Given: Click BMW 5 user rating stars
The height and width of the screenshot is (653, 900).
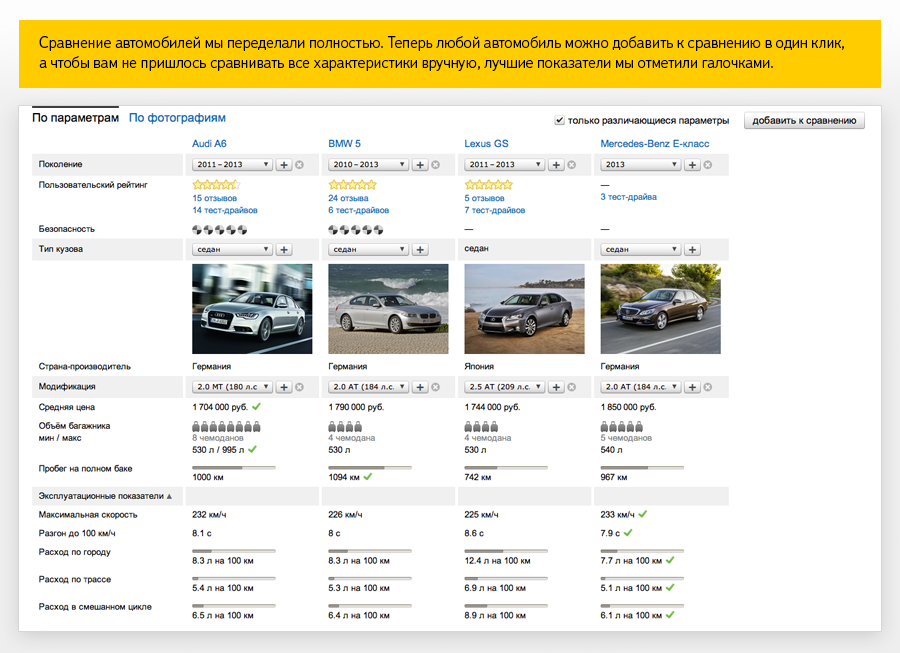Looking at the screenshot, I should 352,185.
